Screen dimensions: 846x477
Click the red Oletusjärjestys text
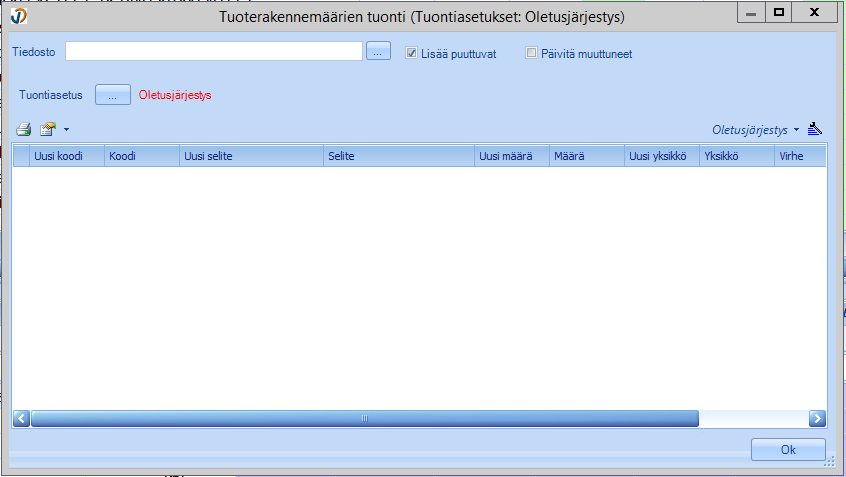click(x=175, y=95)
